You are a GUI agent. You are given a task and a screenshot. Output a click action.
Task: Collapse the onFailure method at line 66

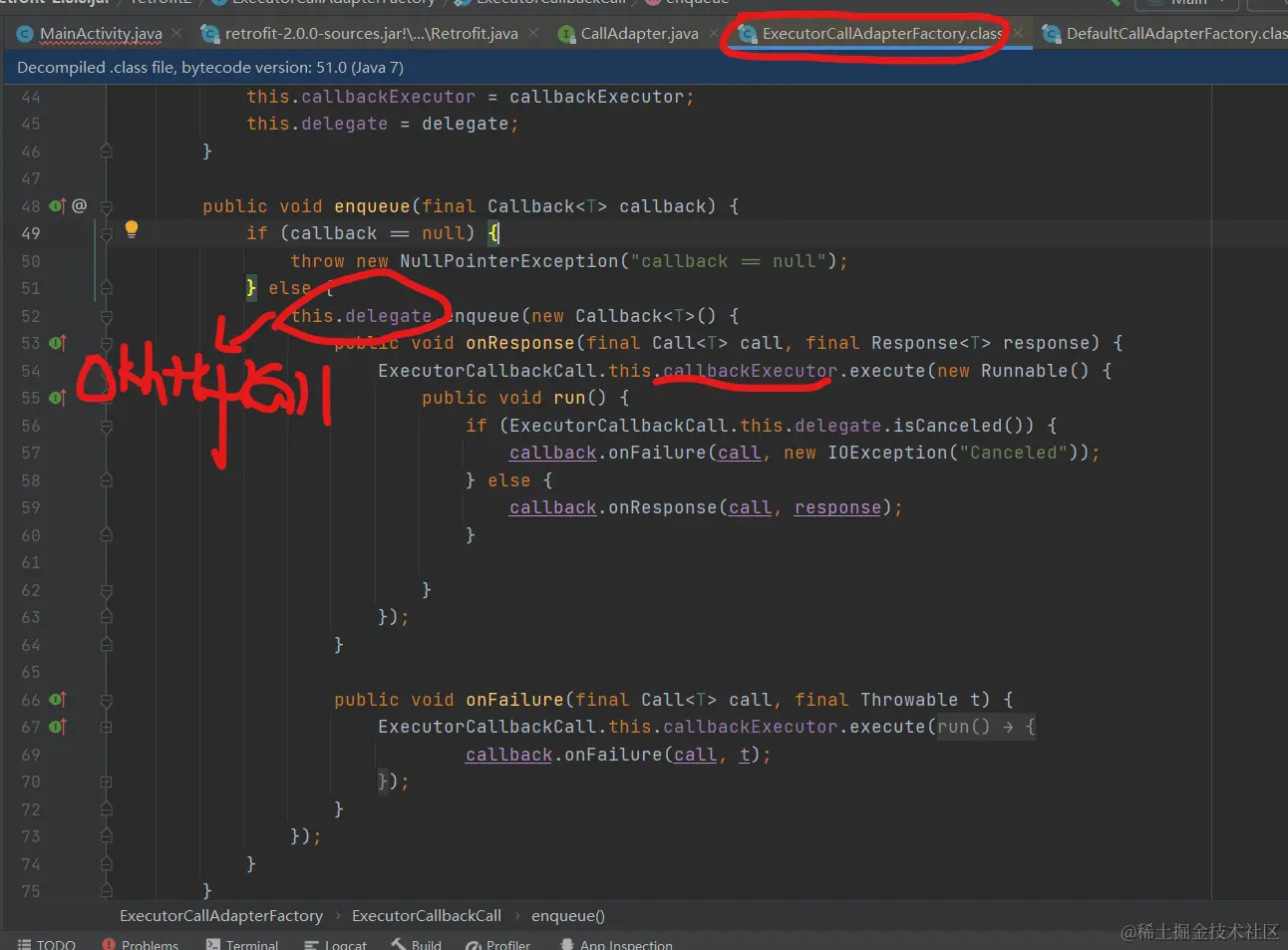pos(106,700)
